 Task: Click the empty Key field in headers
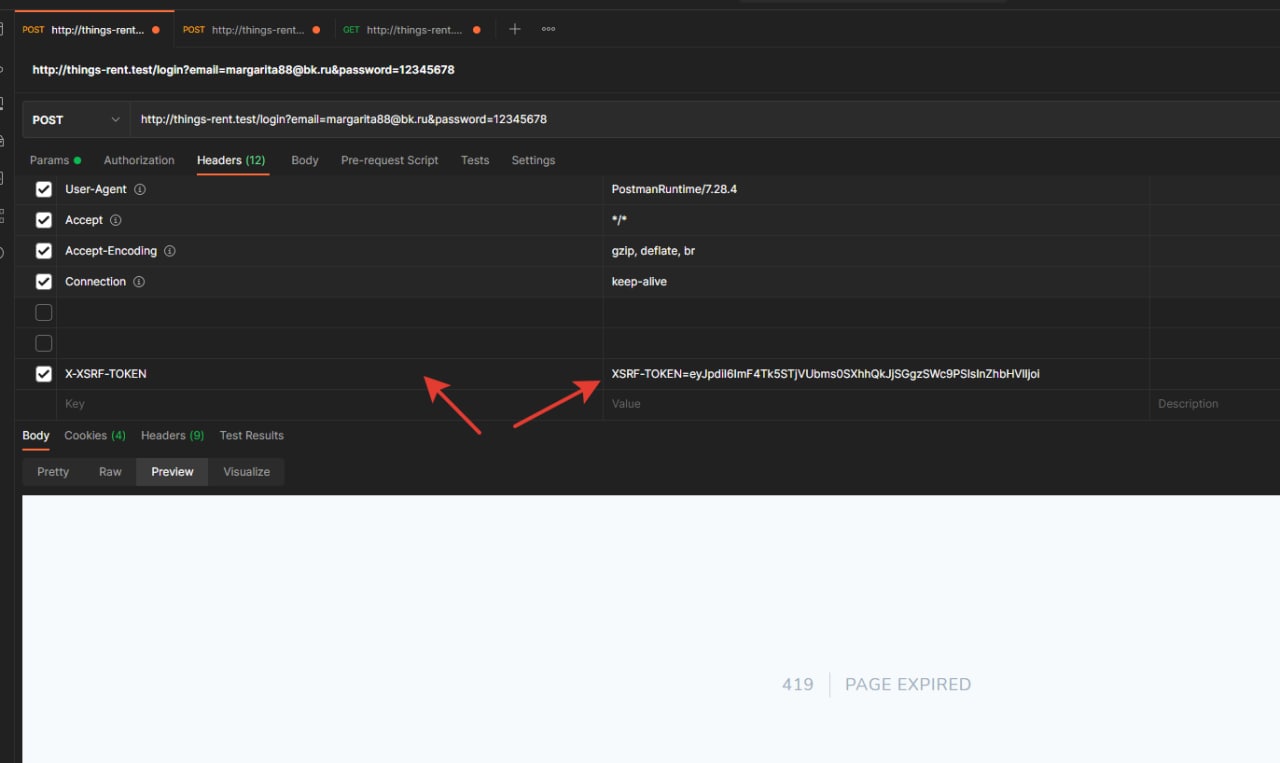coord(330,404)
